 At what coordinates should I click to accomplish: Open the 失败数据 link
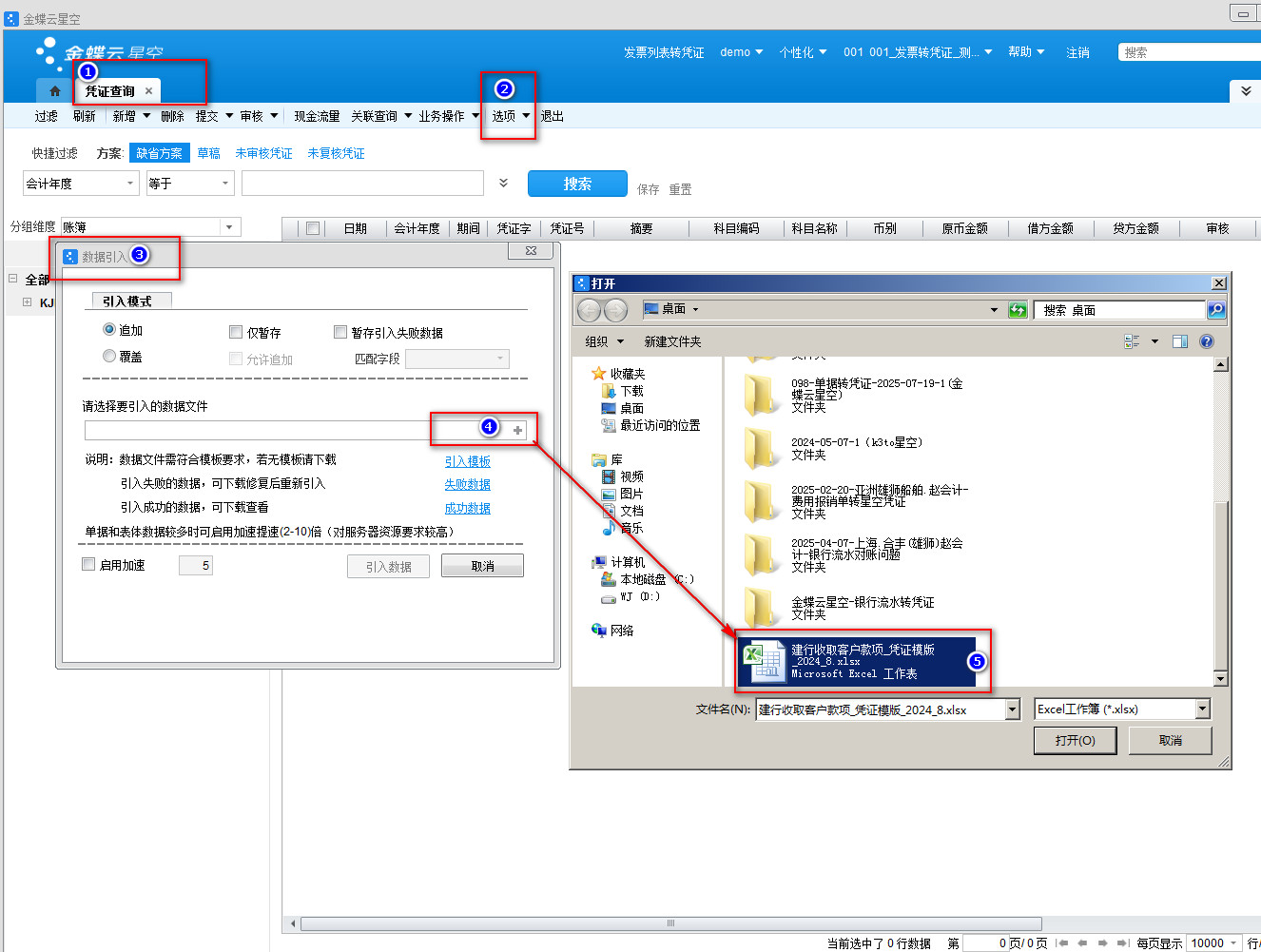click(x=468, y=484)
